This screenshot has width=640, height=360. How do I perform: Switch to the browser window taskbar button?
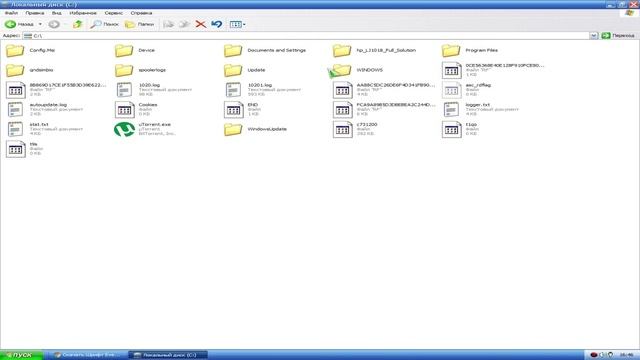pos(88,355)
